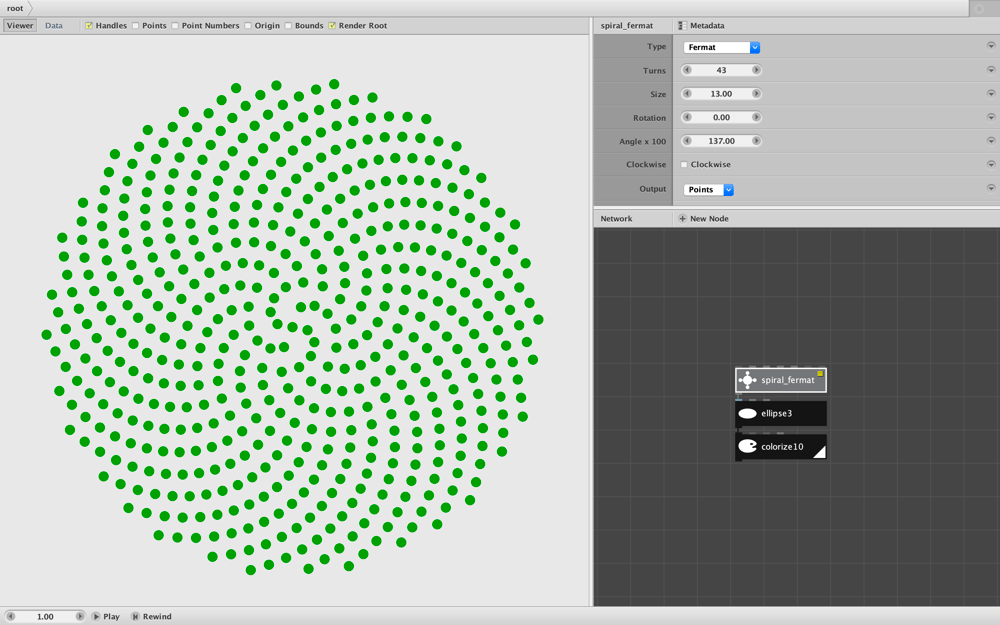
Task: Open the Type dropdown set to Fermat
Action: (x=721, y=47)
